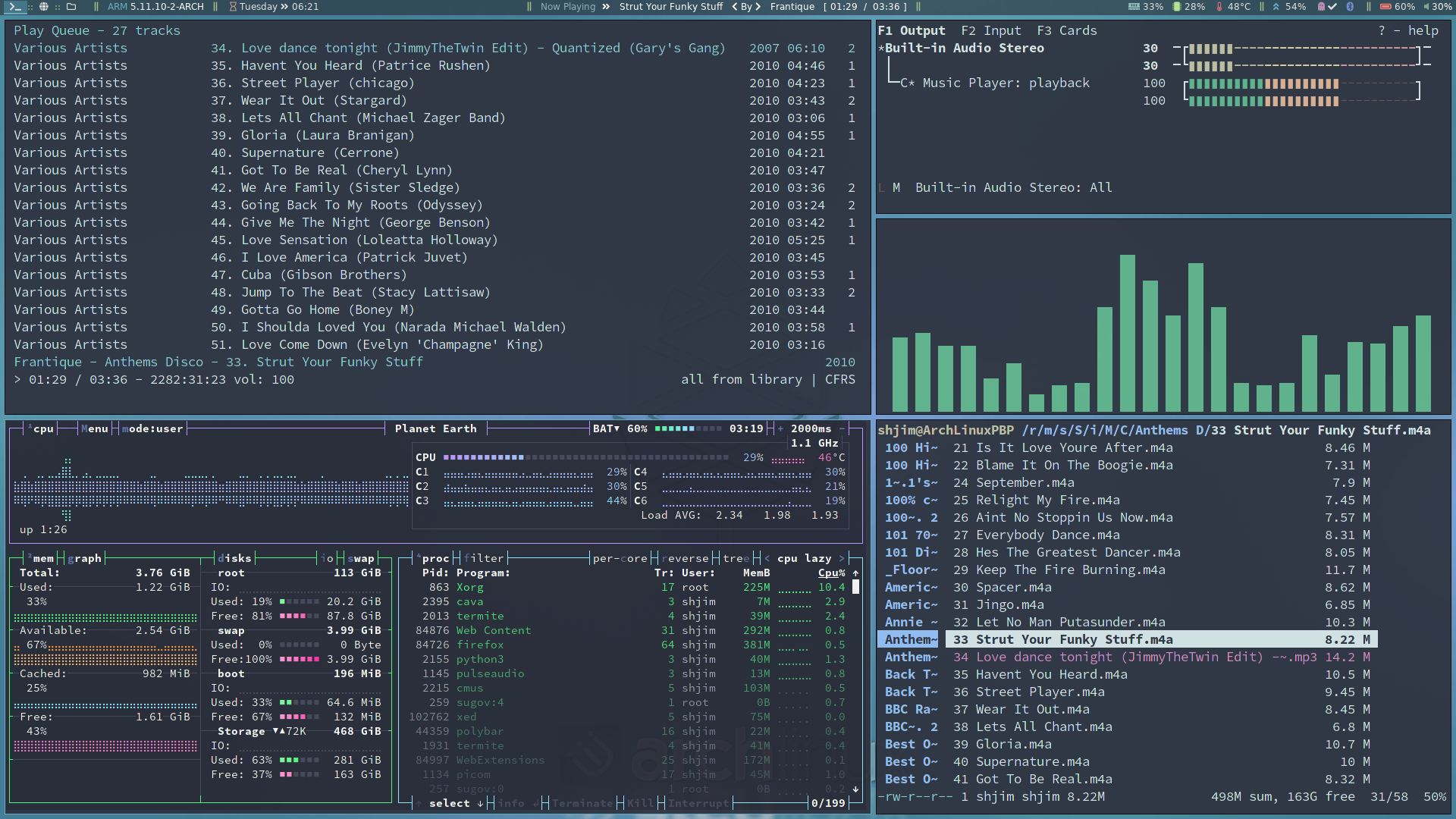
Task: Toggle io mode in disks box
Action: click(x=327, y=559)
